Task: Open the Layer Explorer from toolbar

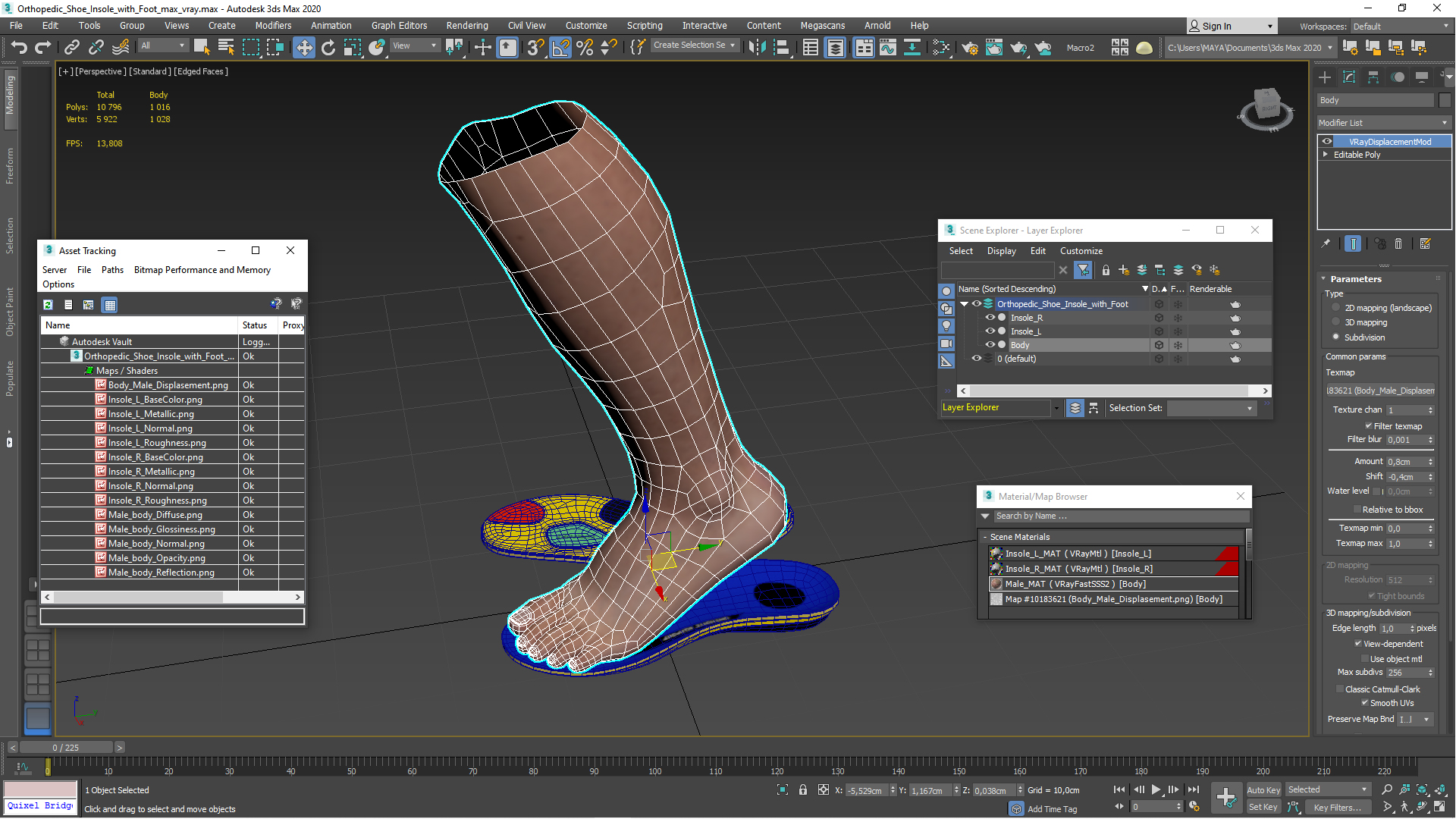Action: [x=835, y=48]
